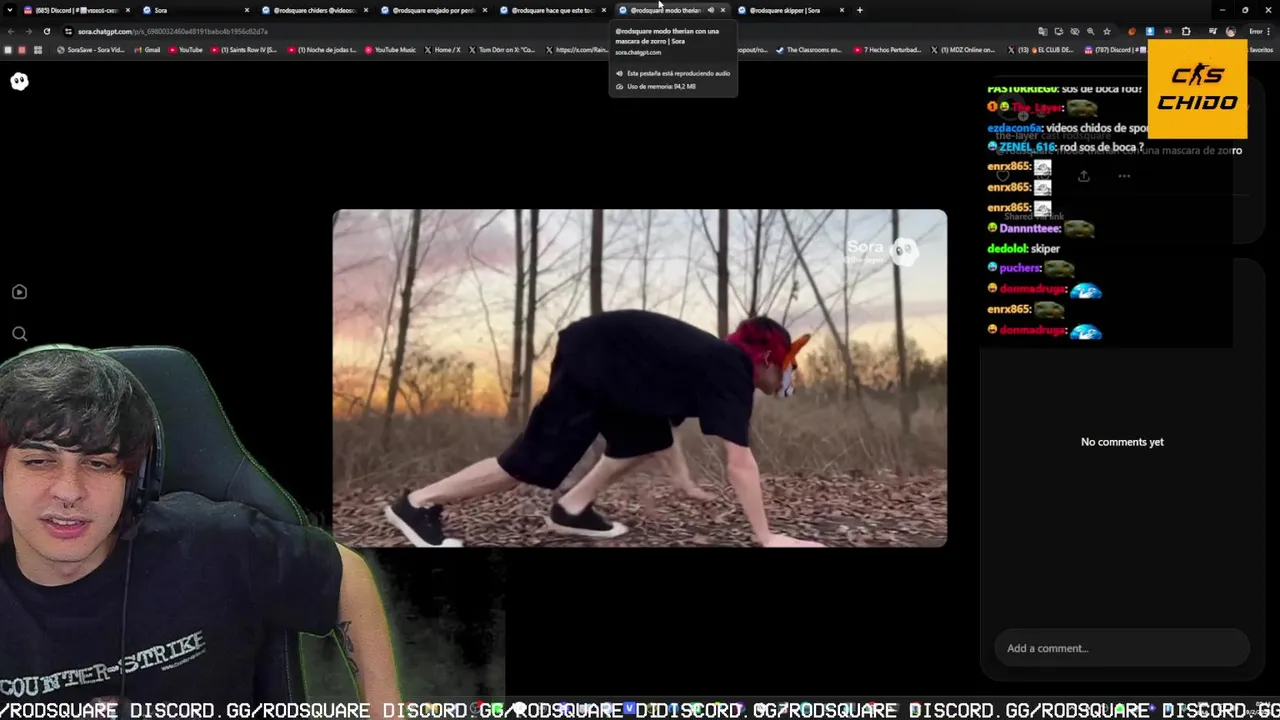1280x720 pixels.
Task: Open the three-dot more options menu
Action: tap(1124, 176)
